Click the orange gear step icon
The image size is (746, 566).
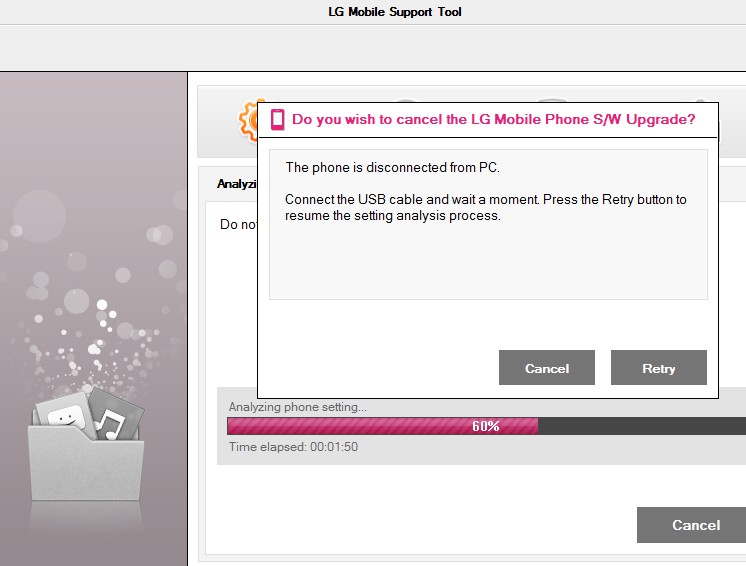(247, 121)
